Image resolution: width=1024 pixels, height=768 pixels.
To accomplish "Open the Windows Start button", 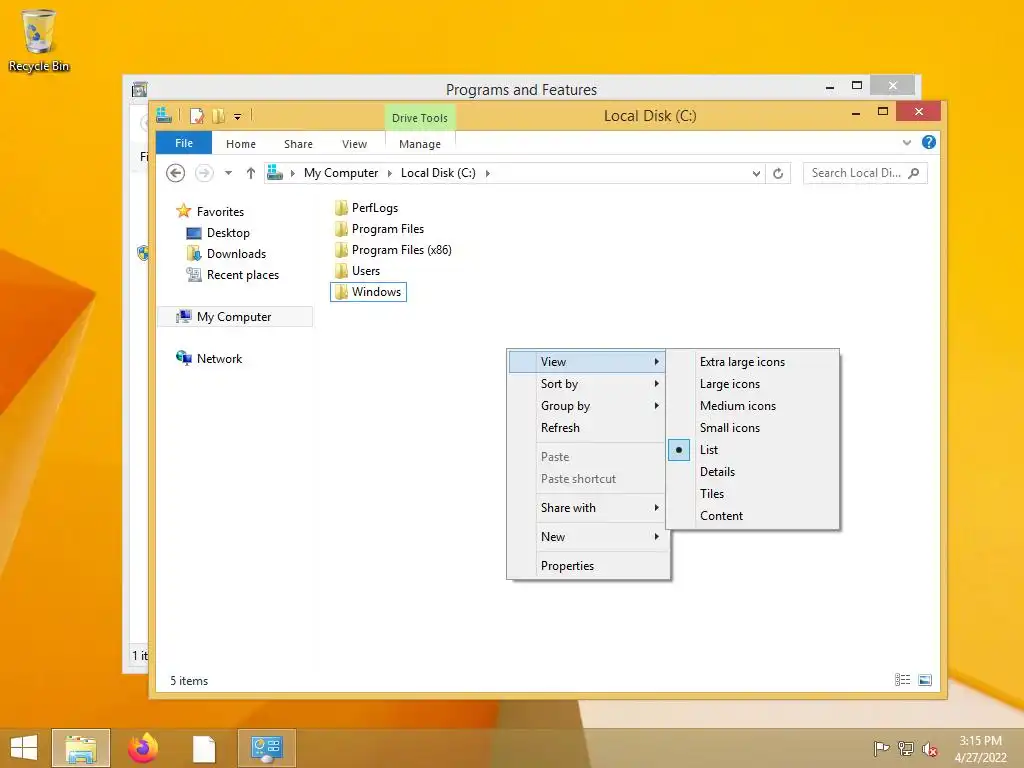I will pyautogui.click(x=24, y=748).
